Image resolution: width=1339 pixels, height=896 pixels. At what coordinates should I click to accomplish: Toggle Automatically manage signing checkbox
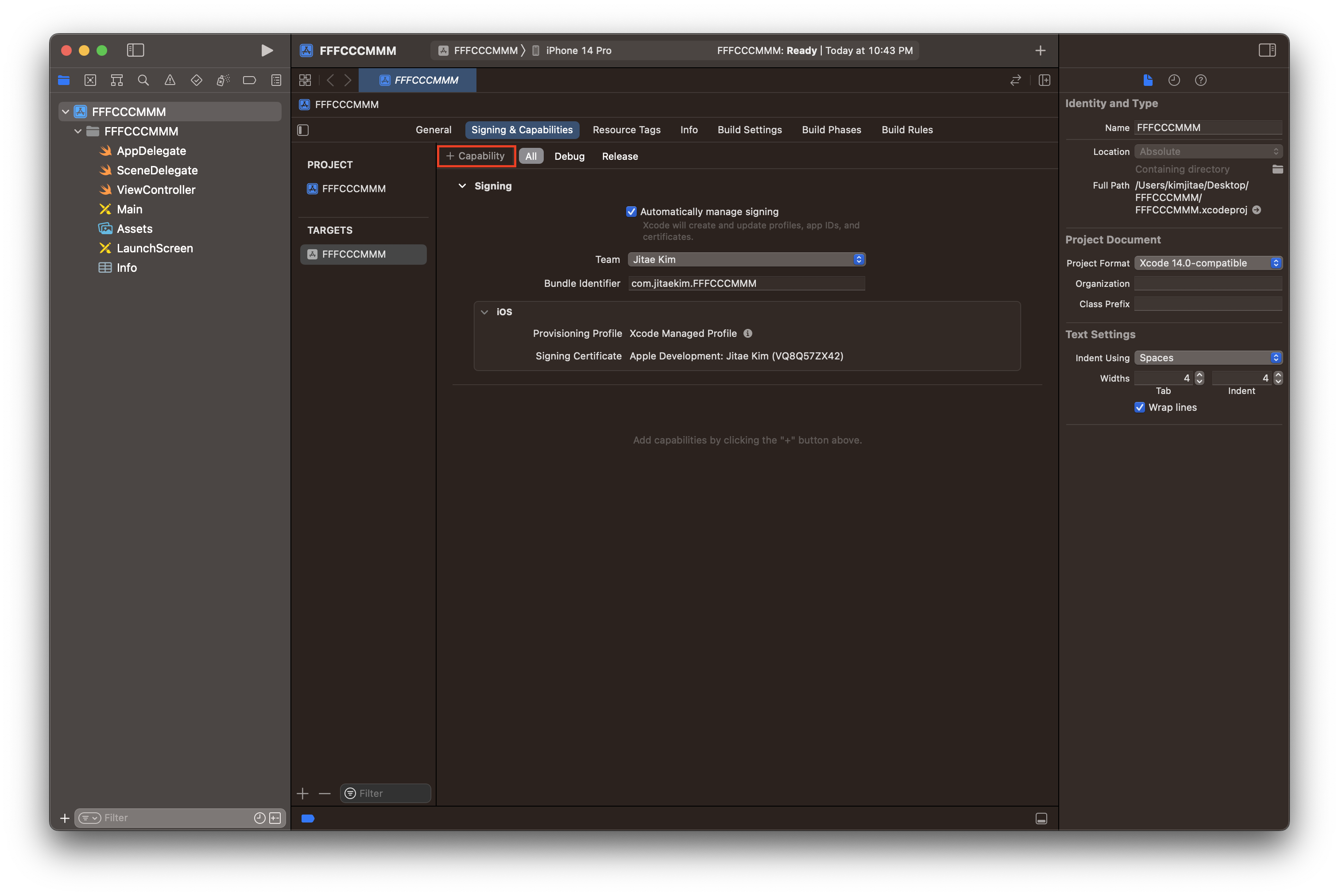point(631,212)
